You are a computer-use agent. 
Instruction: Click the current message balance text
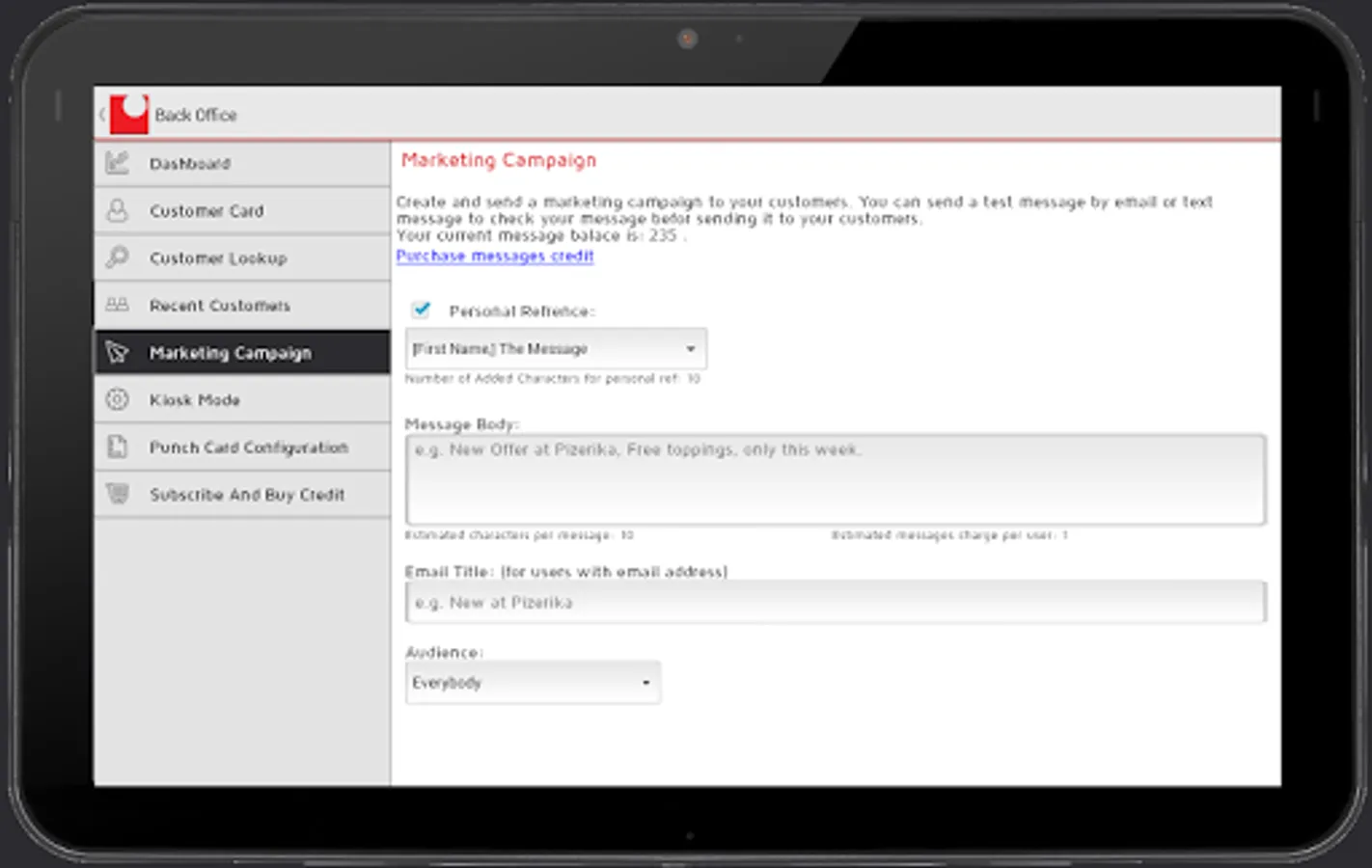point(541,235)
